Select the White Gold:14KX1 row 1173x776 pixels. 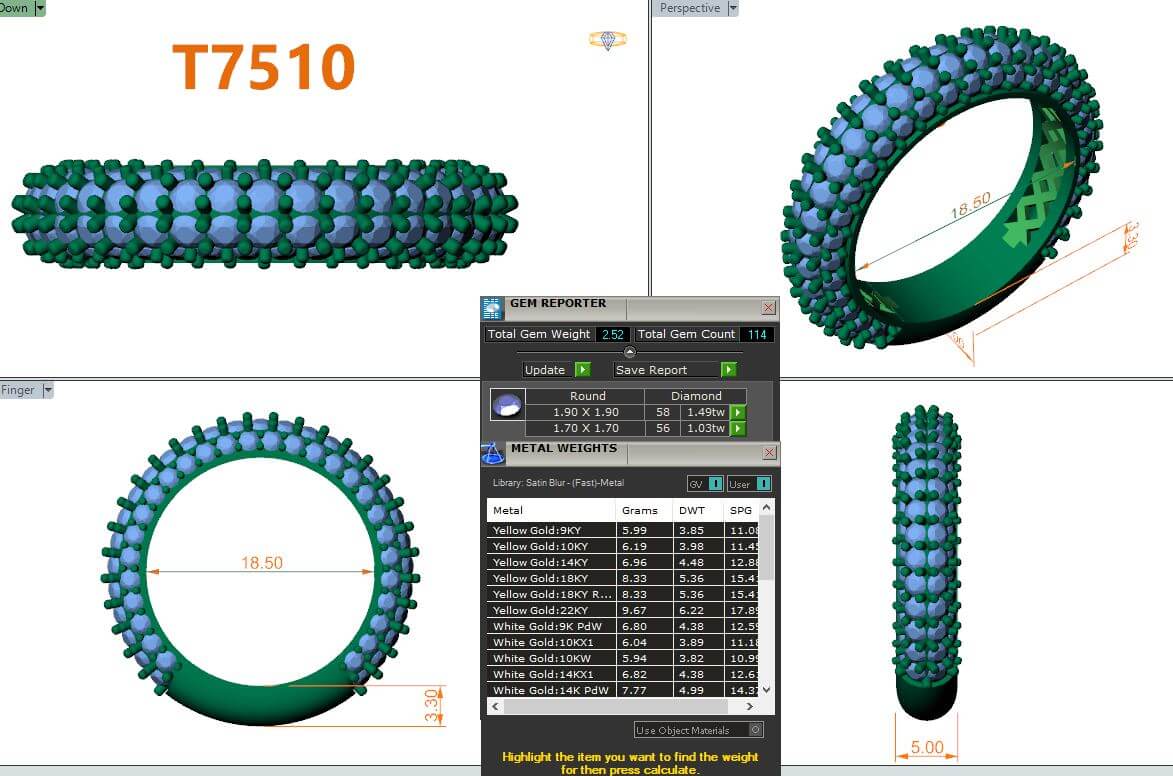[x=622, y=674]
